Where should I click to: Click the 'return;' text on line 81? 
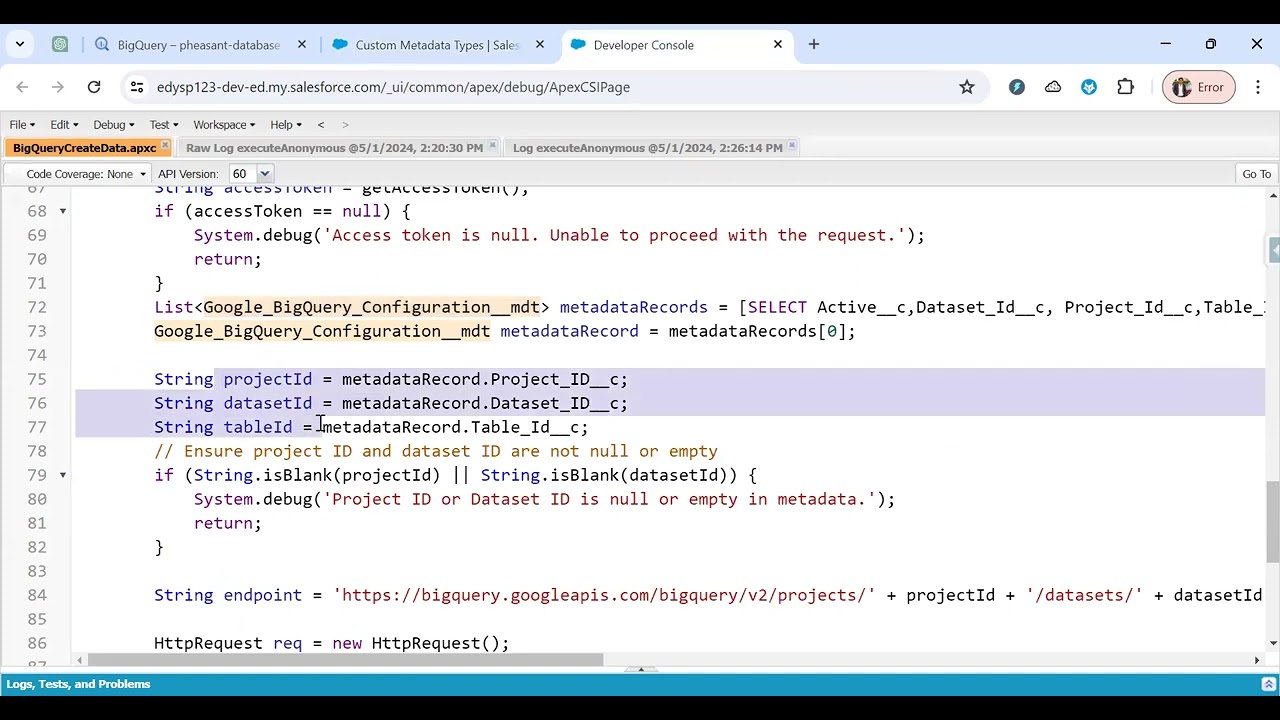point(227,523)
